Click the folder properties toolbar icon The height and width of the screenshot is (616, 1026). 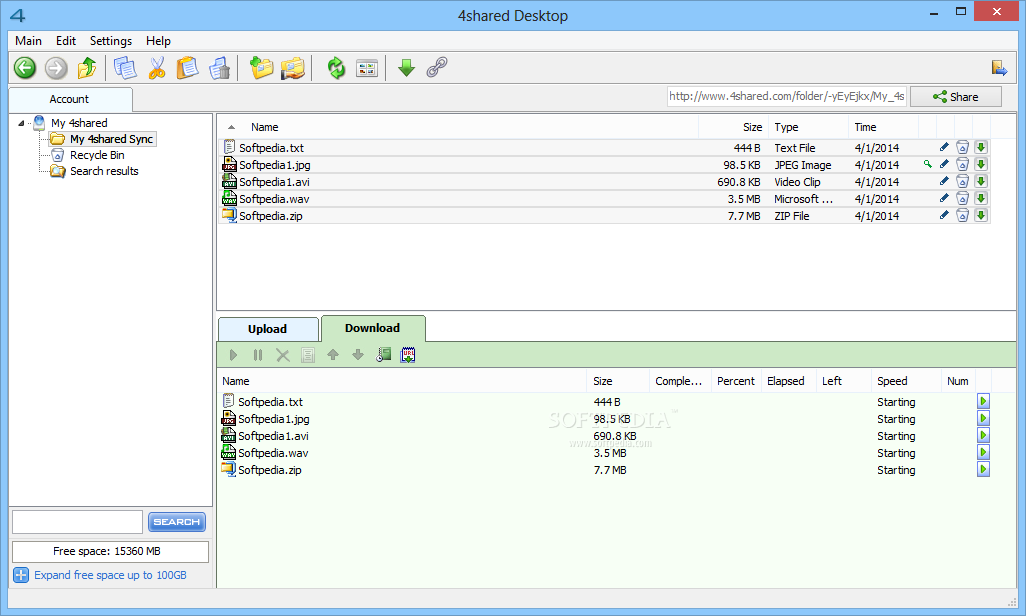[293, 67]
